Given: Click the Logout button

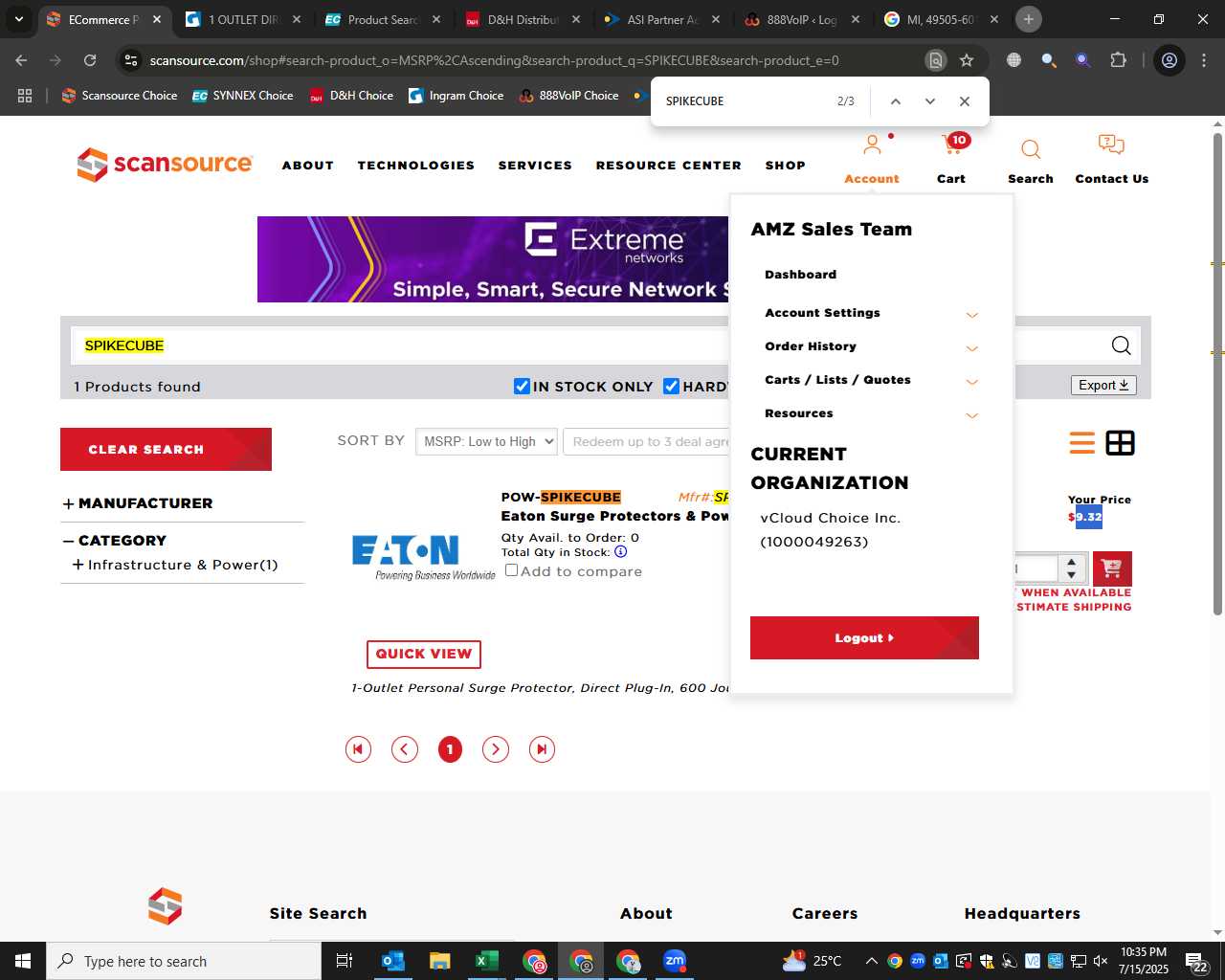Looking at the screenshot, I should [x=864, y=637].
